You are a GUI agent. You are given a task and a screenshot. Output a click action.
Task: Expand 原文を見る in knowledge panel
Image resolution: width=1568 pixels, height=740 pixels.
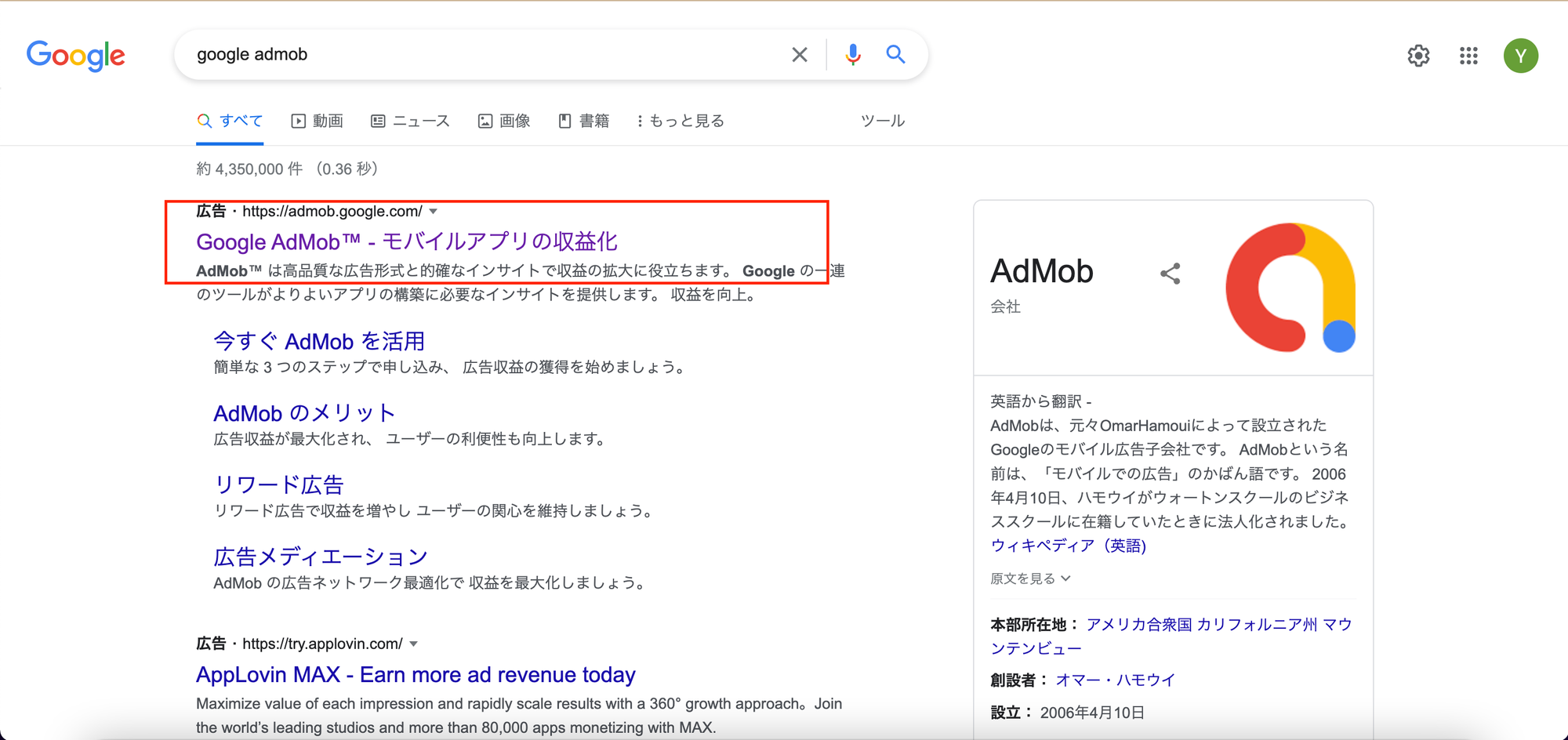click(1030, 579)
